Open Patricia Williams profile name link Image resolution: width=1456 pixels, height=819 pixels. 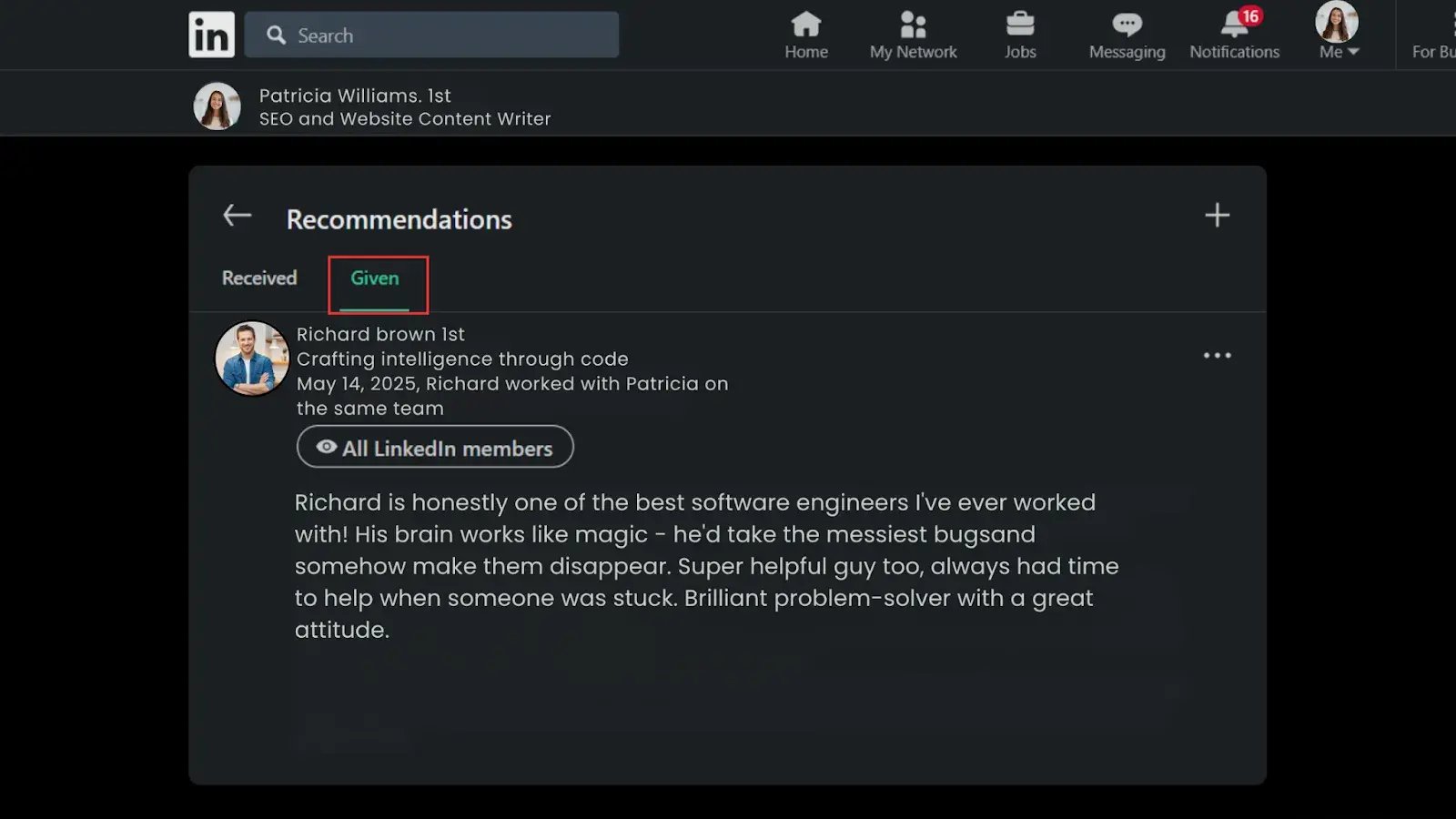342,96
